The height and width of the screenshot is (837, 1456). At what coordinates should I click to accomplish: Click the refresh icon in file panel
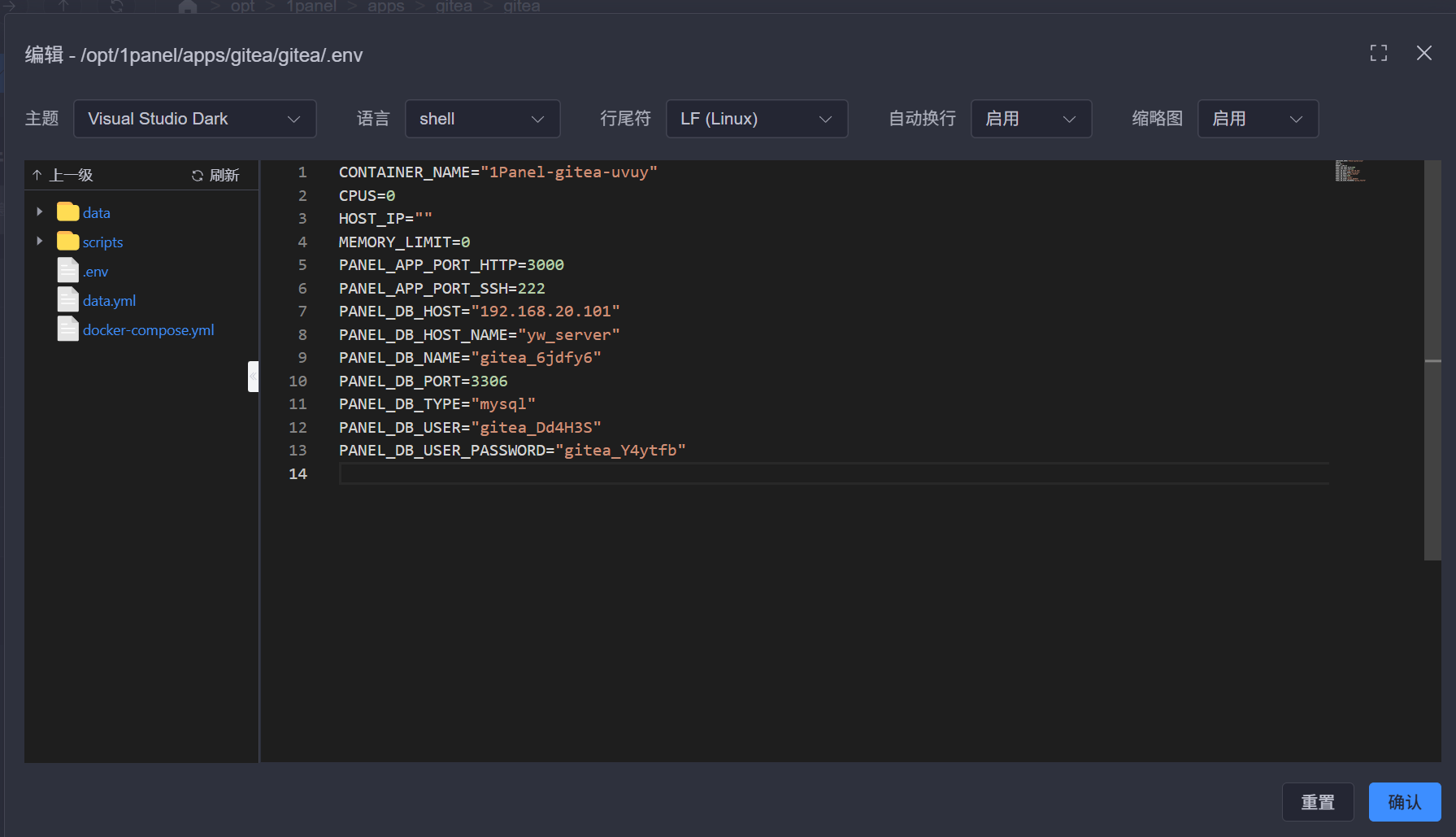point(198,176)
